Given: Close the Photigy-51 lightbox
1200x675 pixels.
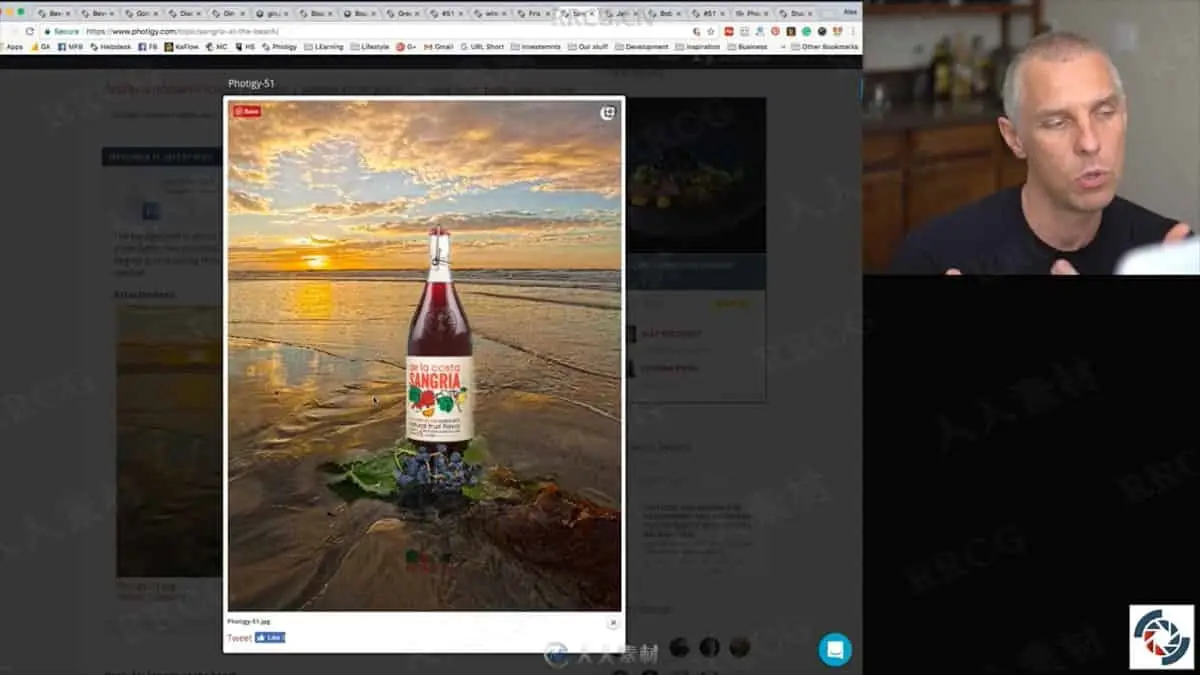Looking at the screenshot, I should [613, 622].
